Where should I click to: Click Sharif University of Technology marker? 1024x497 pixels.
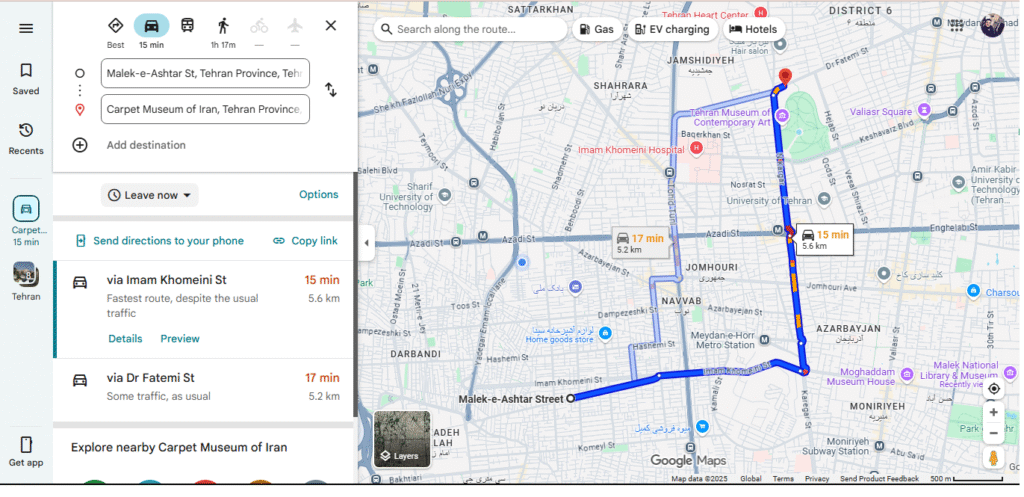pyautogui.click(x=445, y=195)
